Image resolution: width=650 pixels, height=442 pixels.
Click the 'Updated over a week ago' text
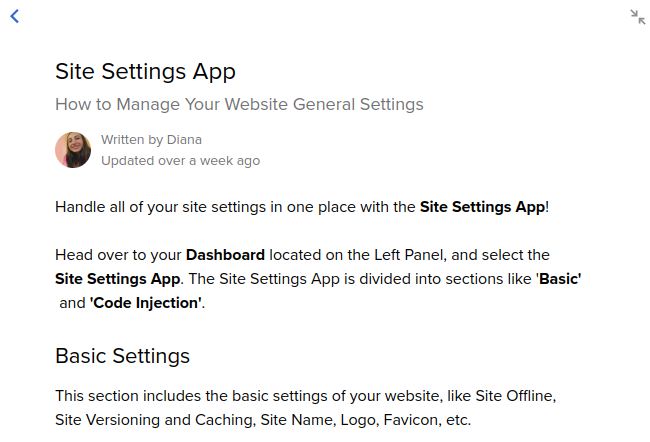tap(181, 160)
